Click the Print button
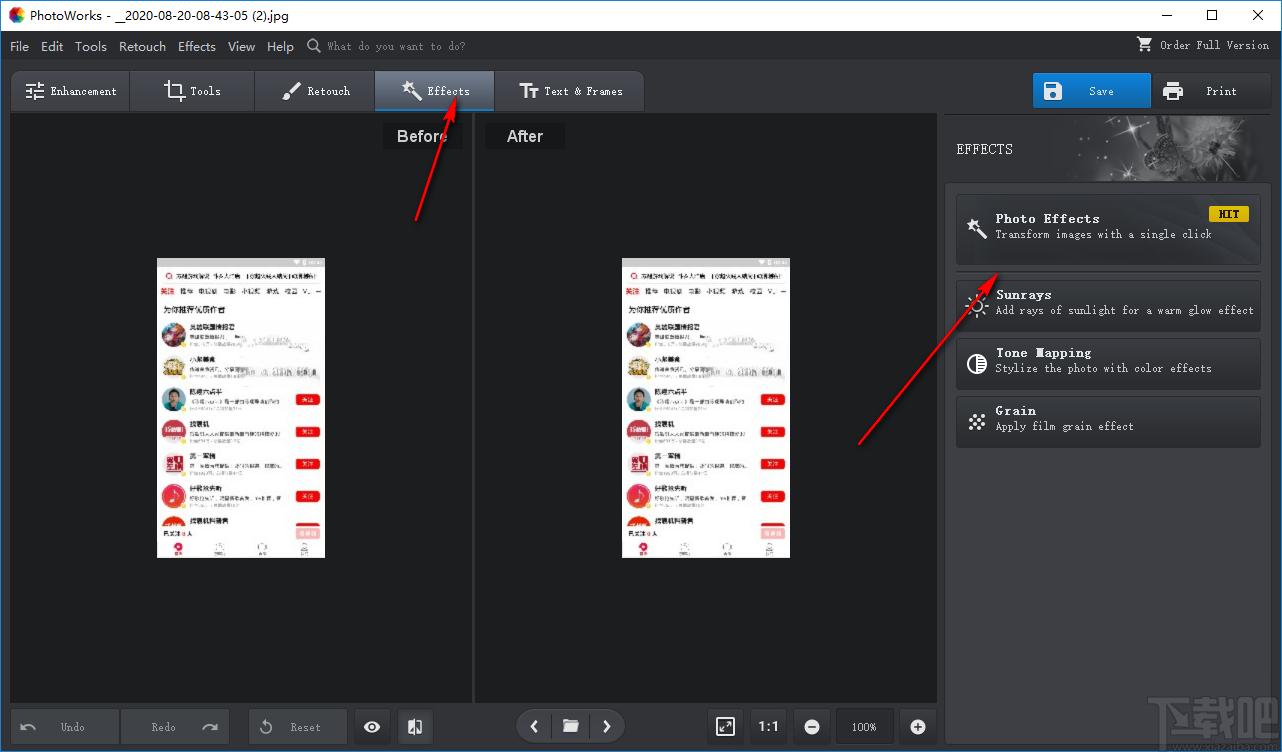 (x=1211, y=91)
